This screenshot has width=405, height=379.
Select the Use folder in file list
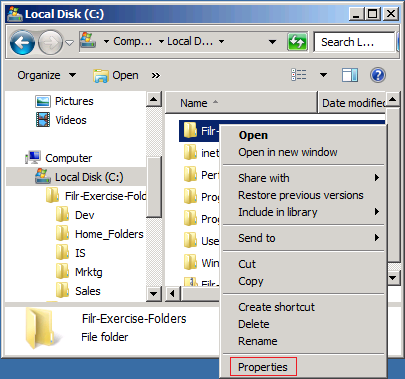click(202, 241)
